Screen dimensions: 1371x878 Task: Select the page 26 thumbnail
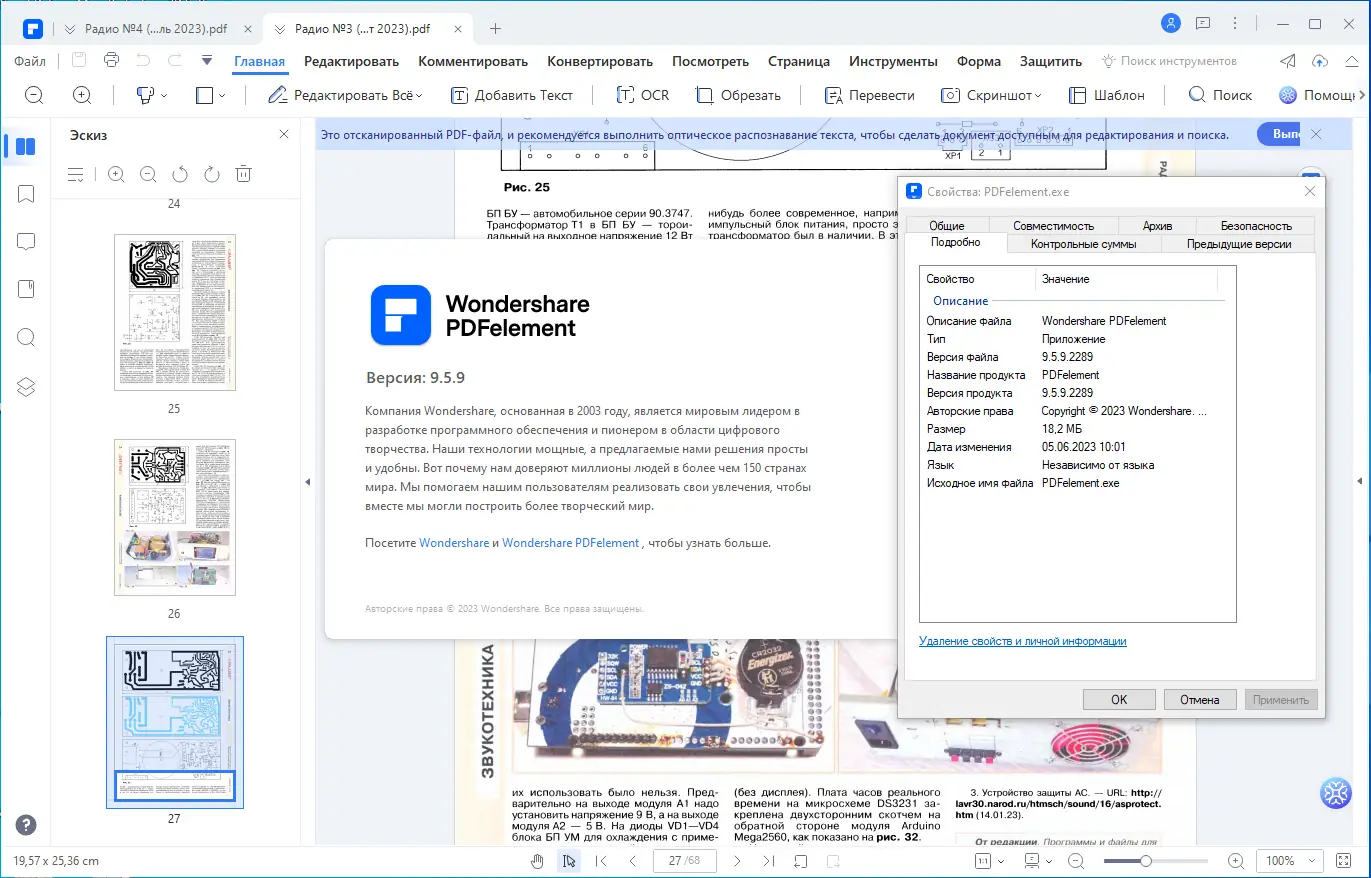coord(175,517)
